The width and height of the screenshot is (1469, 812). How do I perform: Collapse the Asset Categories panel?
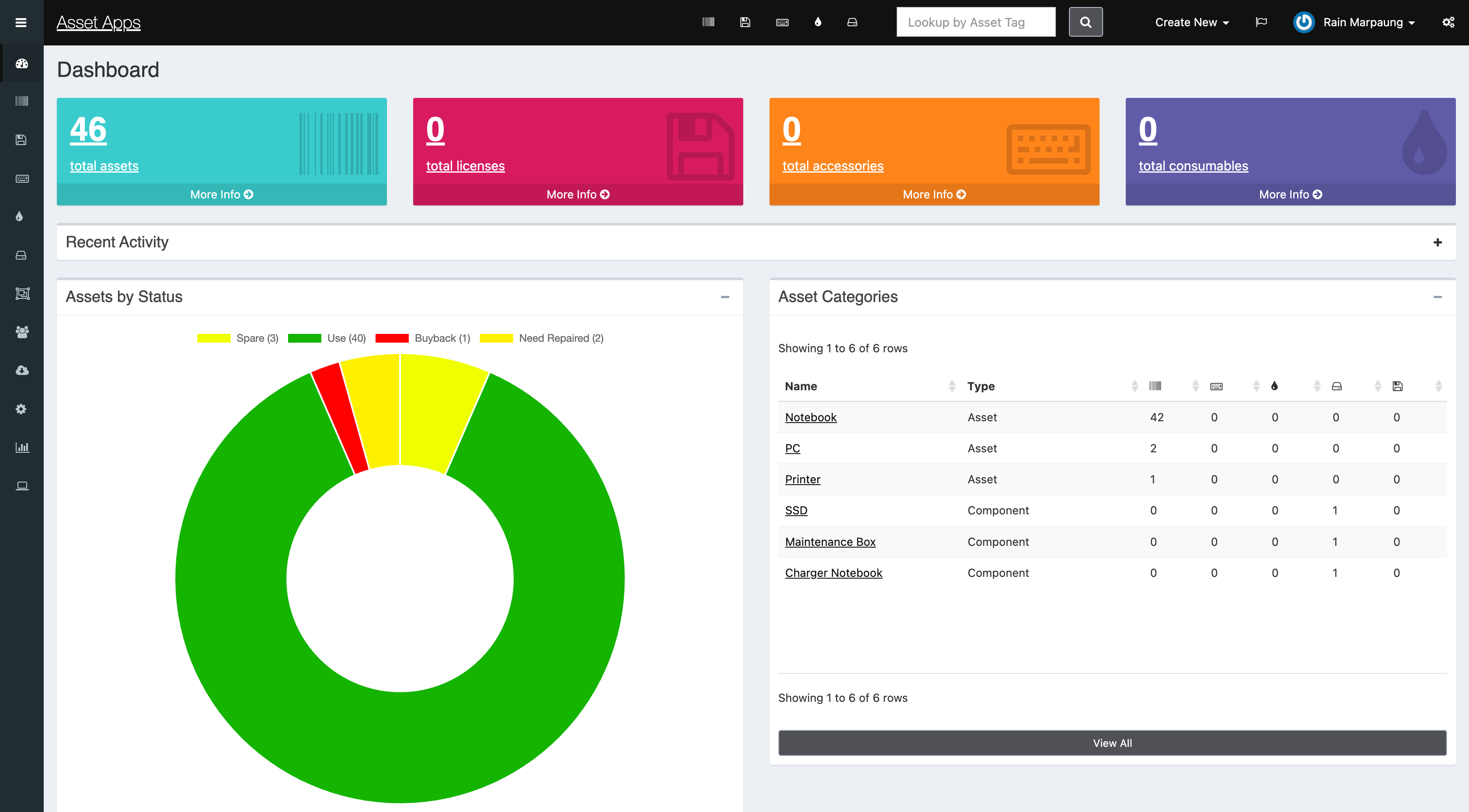[1438, 296]
